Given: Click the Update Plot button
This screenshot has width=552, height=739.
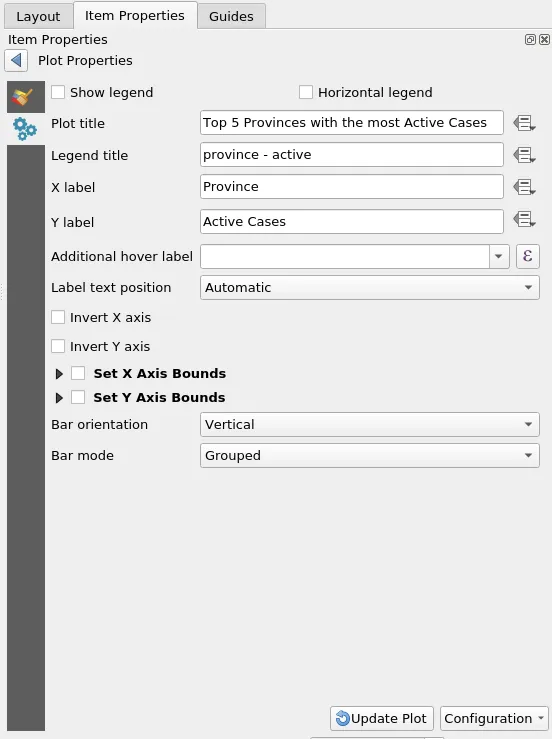Looking at the screenshot, I should (x=381, y=718).
